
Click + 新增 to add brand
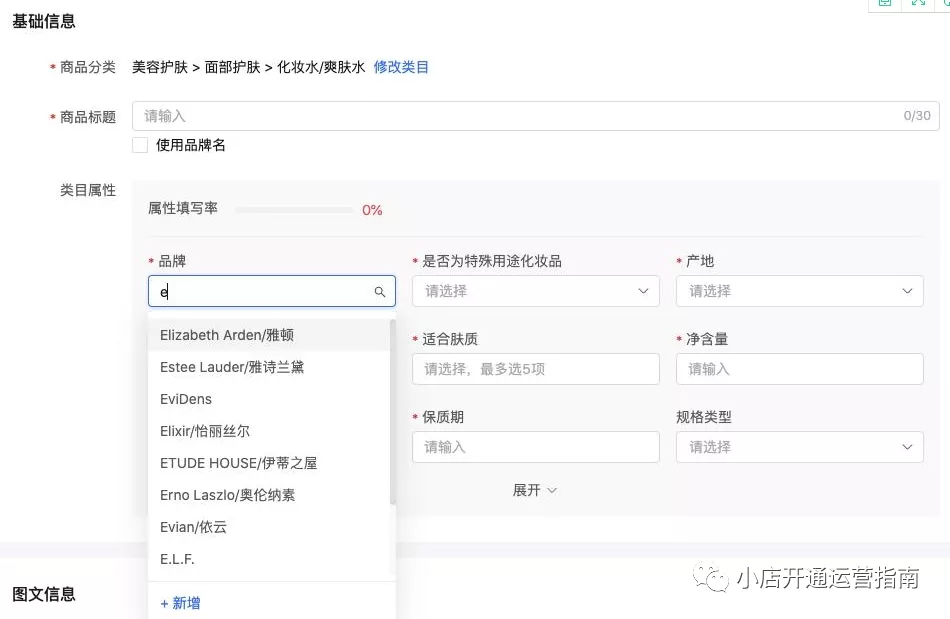pos(181,603)
